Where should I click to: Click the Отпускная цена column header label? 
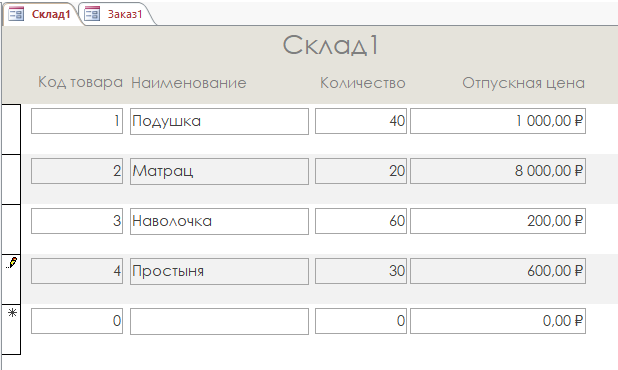(x=523, y=83)
